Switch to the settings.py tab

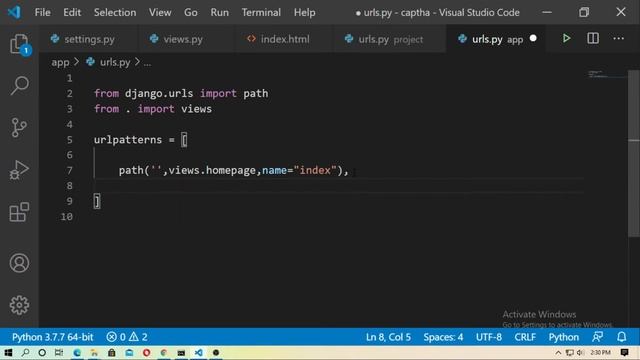pyautogui.click(x=89, y=39)
